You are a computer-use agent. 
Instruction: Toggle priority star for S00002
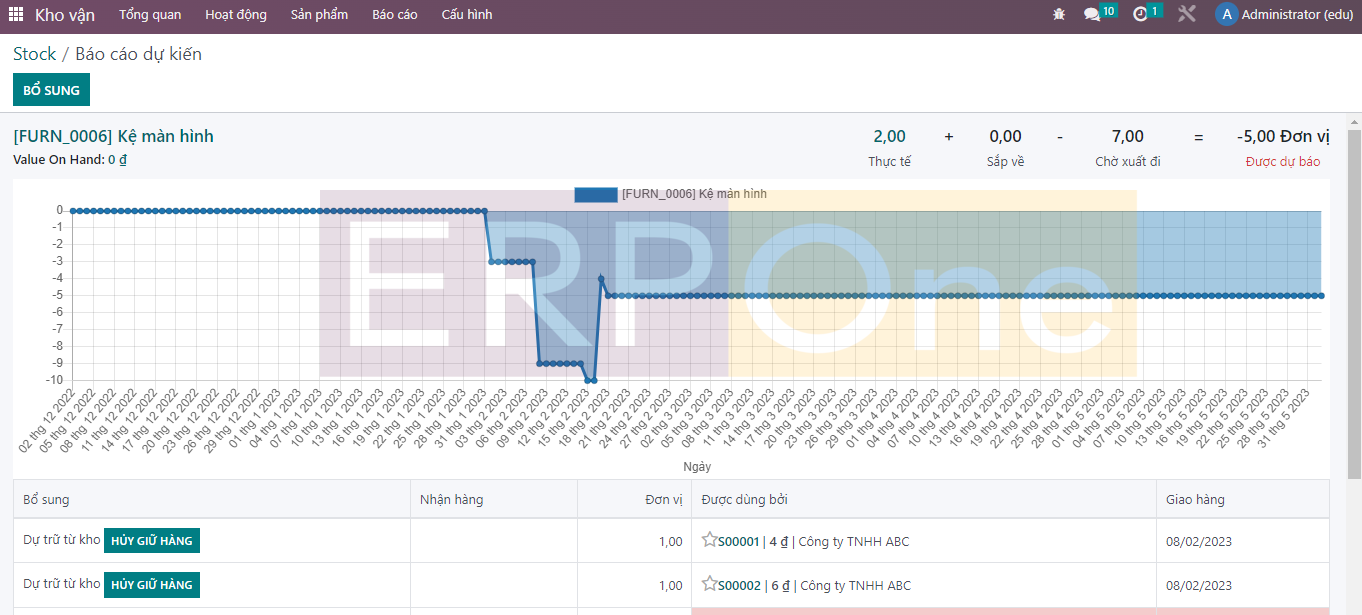click(x=709, y=585)
